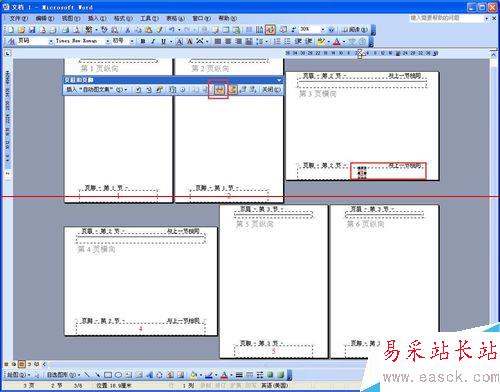Viewport: 500px width, 392px height.
Task: Select the Rectangle drawing tool
Action: pos(108,375)
